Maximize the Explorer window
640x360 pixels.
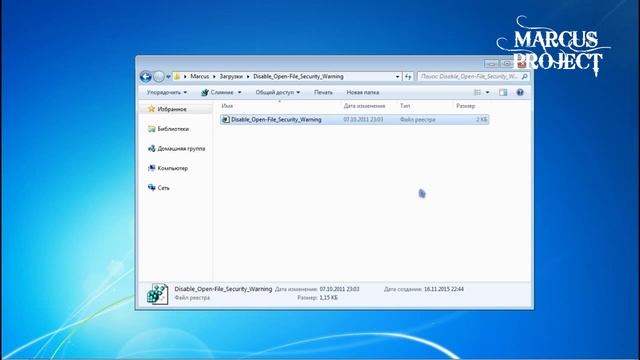click(x=507, y=64)
